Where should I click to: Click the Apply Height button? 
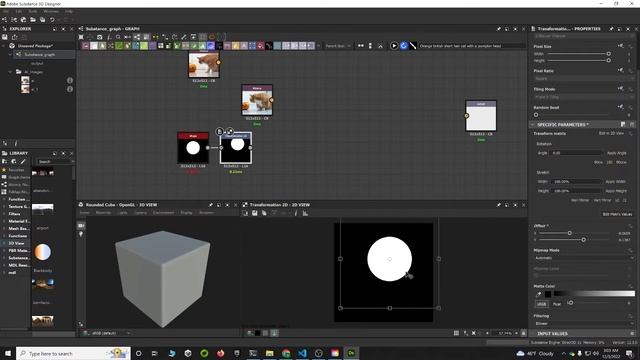pos(616,191)
